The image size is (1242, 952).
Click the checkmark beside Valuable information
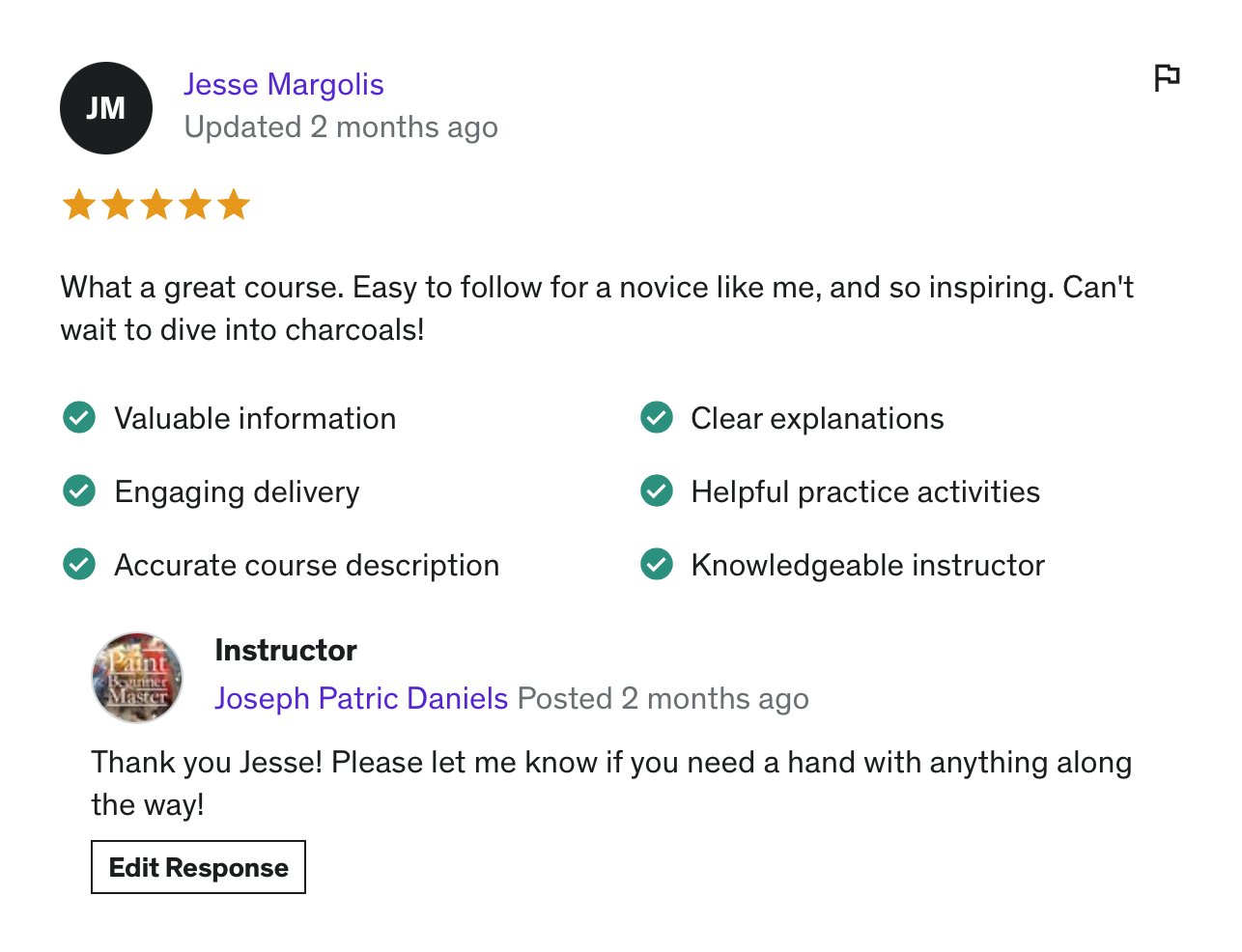pos(79,418)
